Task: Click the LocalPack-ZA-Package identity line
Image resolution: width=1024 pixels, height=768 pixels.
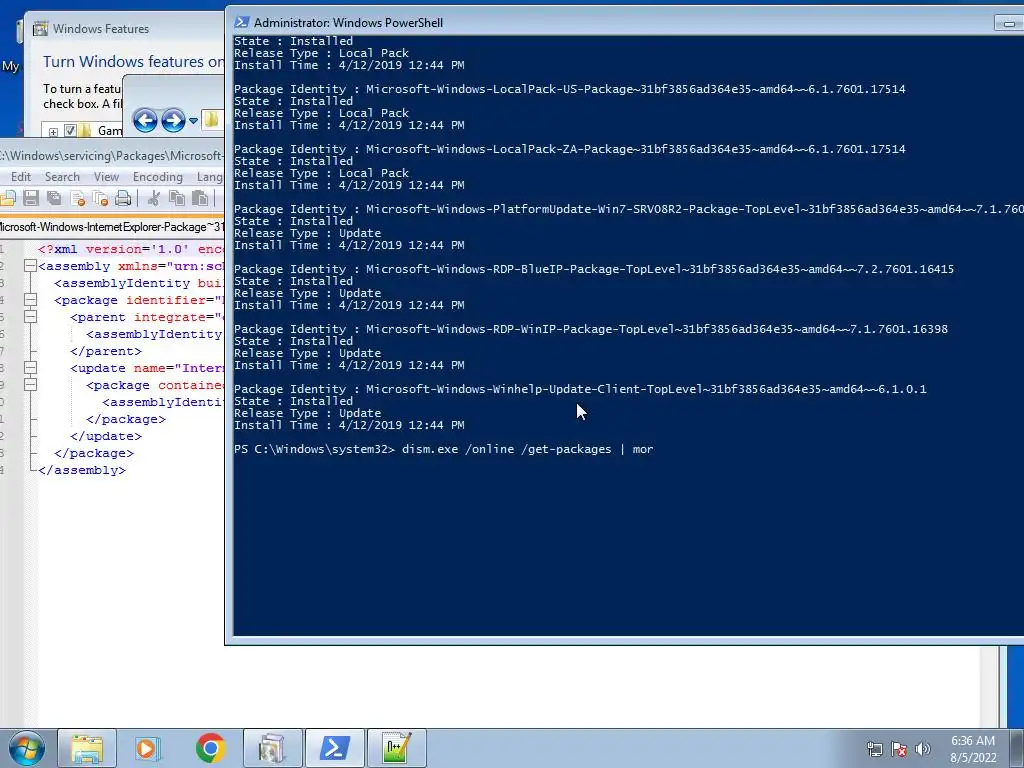Action: pyautogui.click(x=569, y=149)
